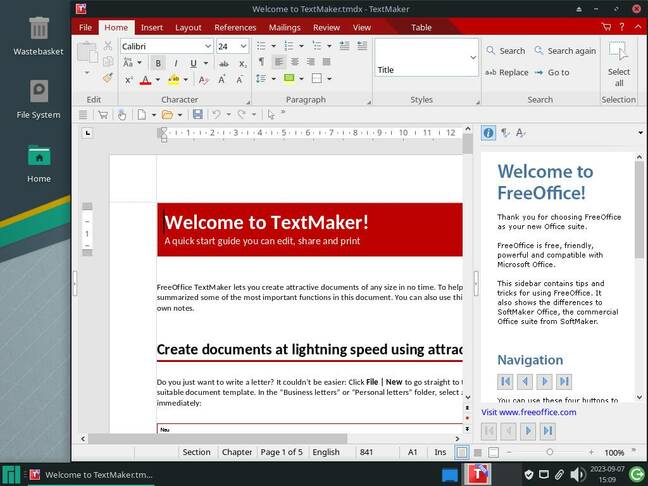Toggle Ins insert mode in status bar

click(x=440, y=452)
